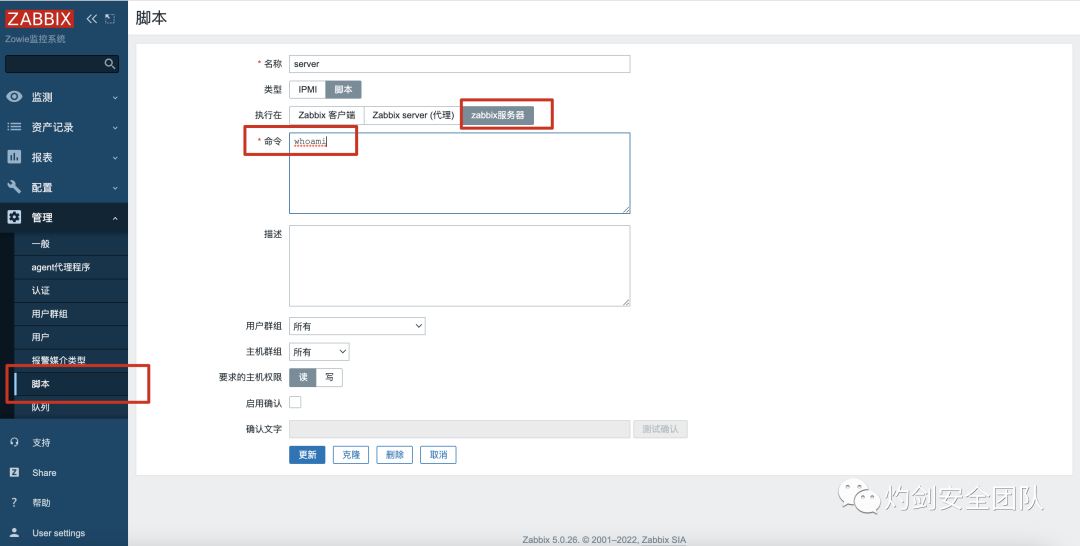Click the 更新 button
1080x546 pixels.
click(307, 455)
